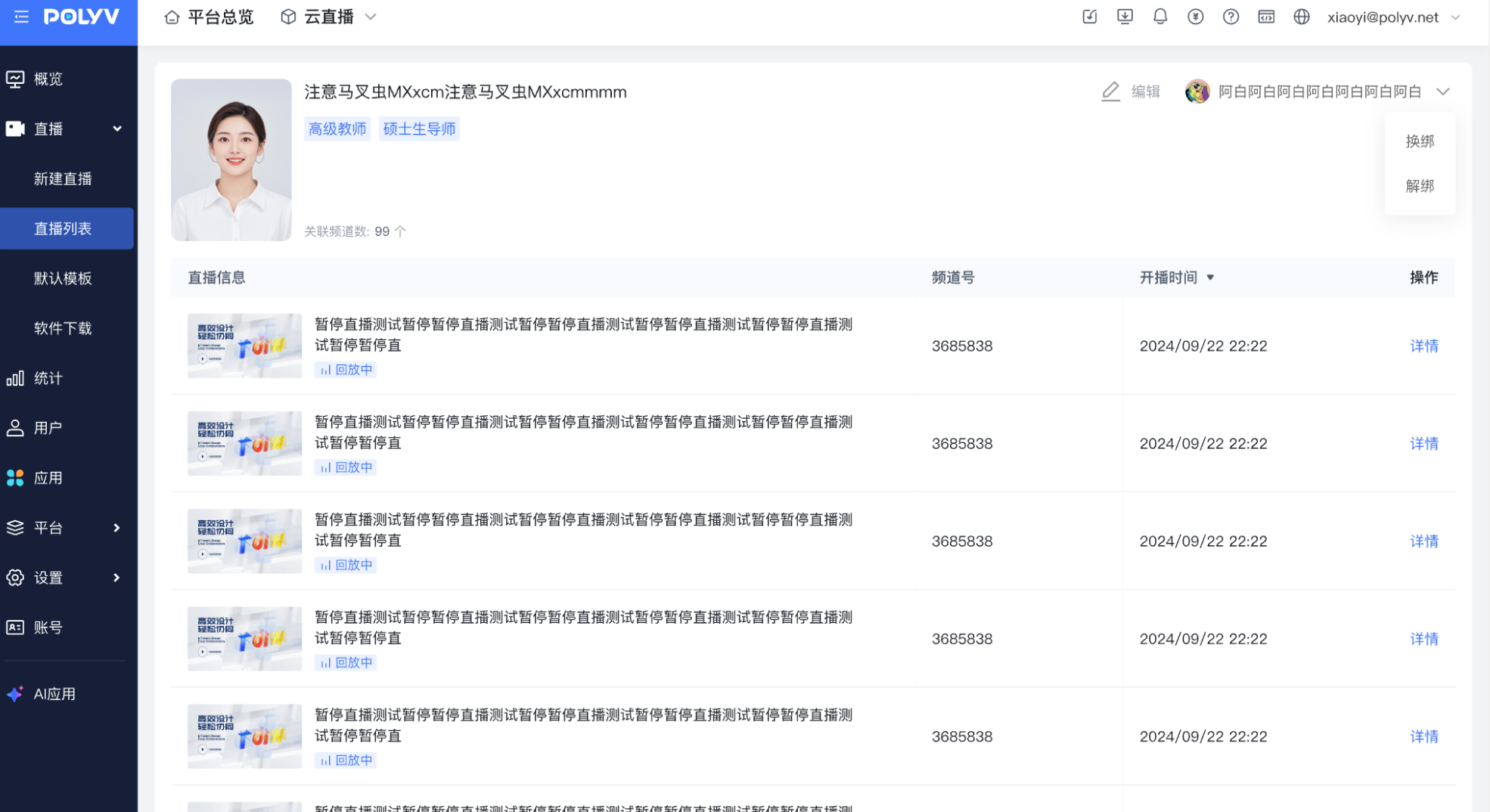
Task: Click the second row's channel number 3685838
Action: (962, 443)
